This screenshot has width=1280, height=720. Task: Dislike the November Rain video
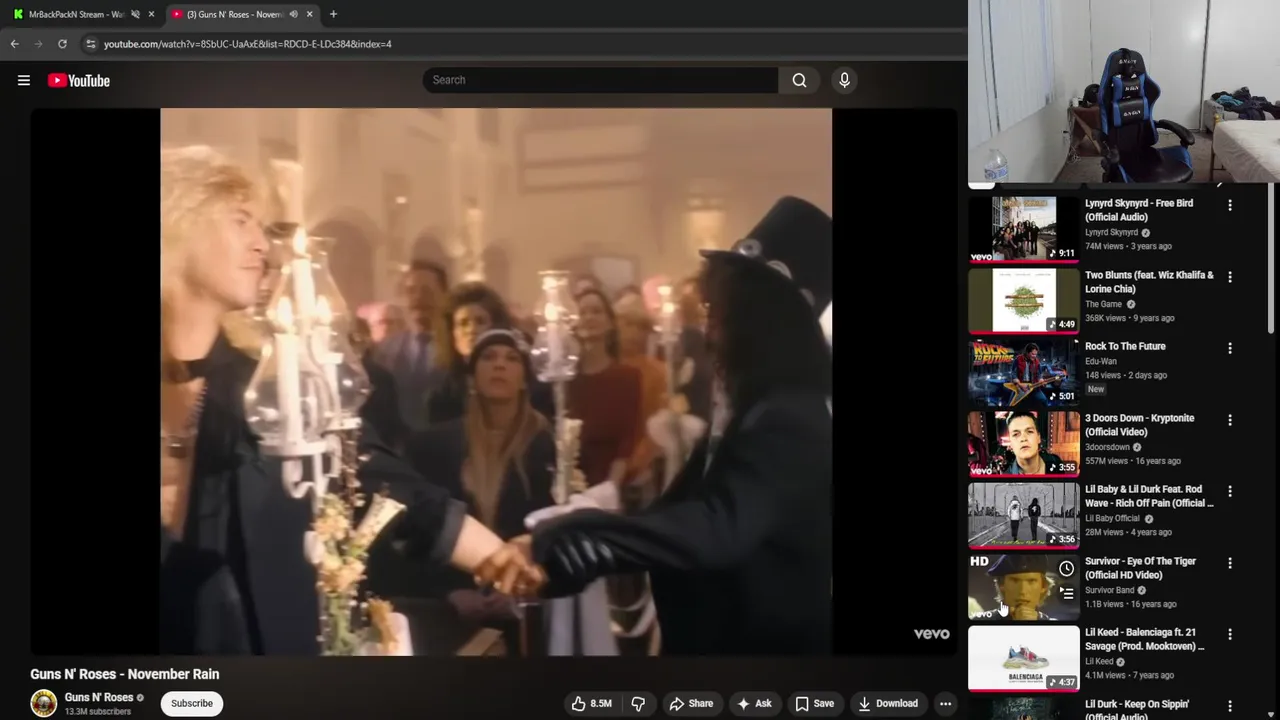[638, 704]
